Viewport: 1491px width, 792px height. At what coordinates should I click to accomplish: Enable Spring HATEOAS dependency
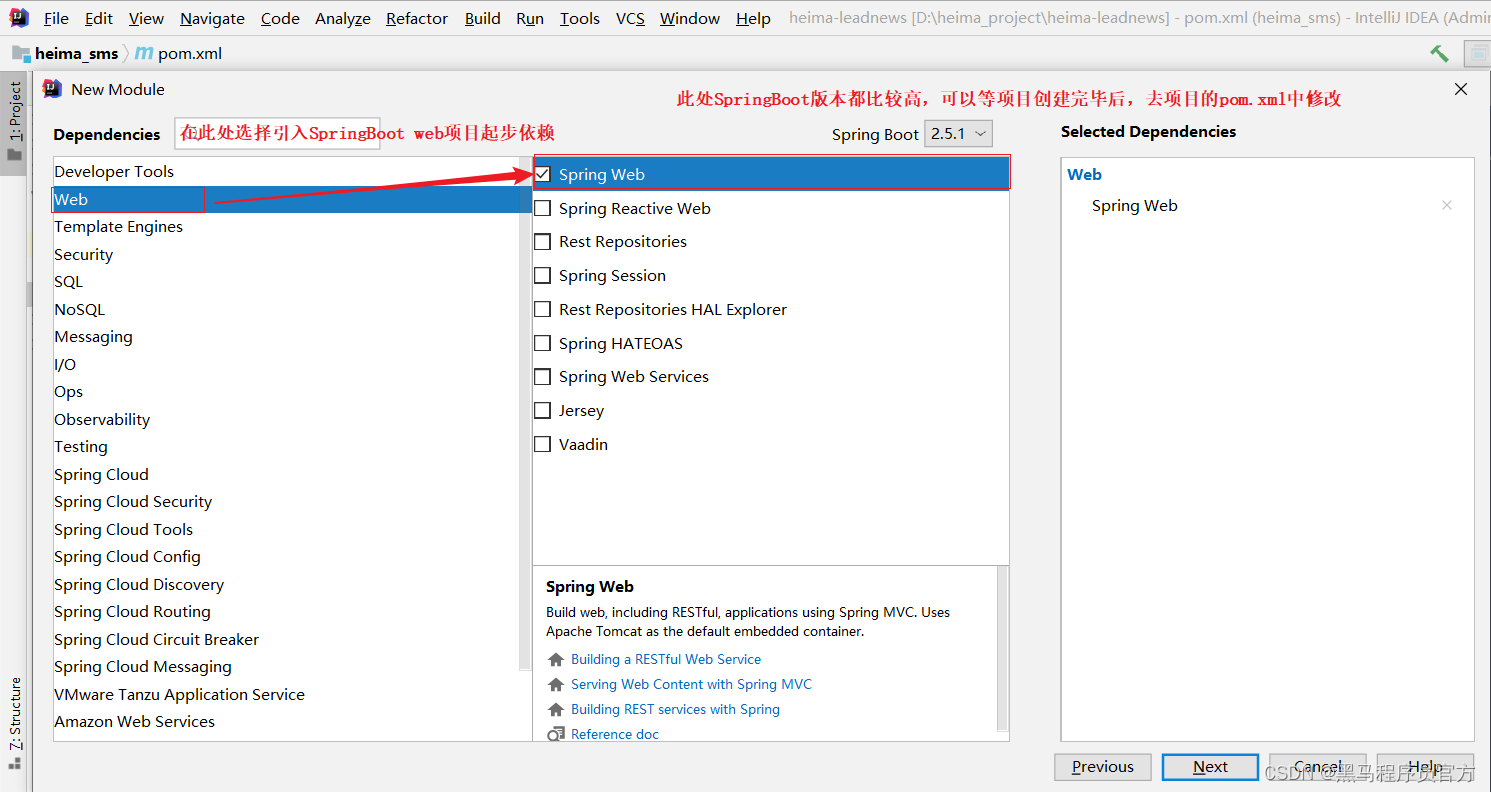coord(543,343)
